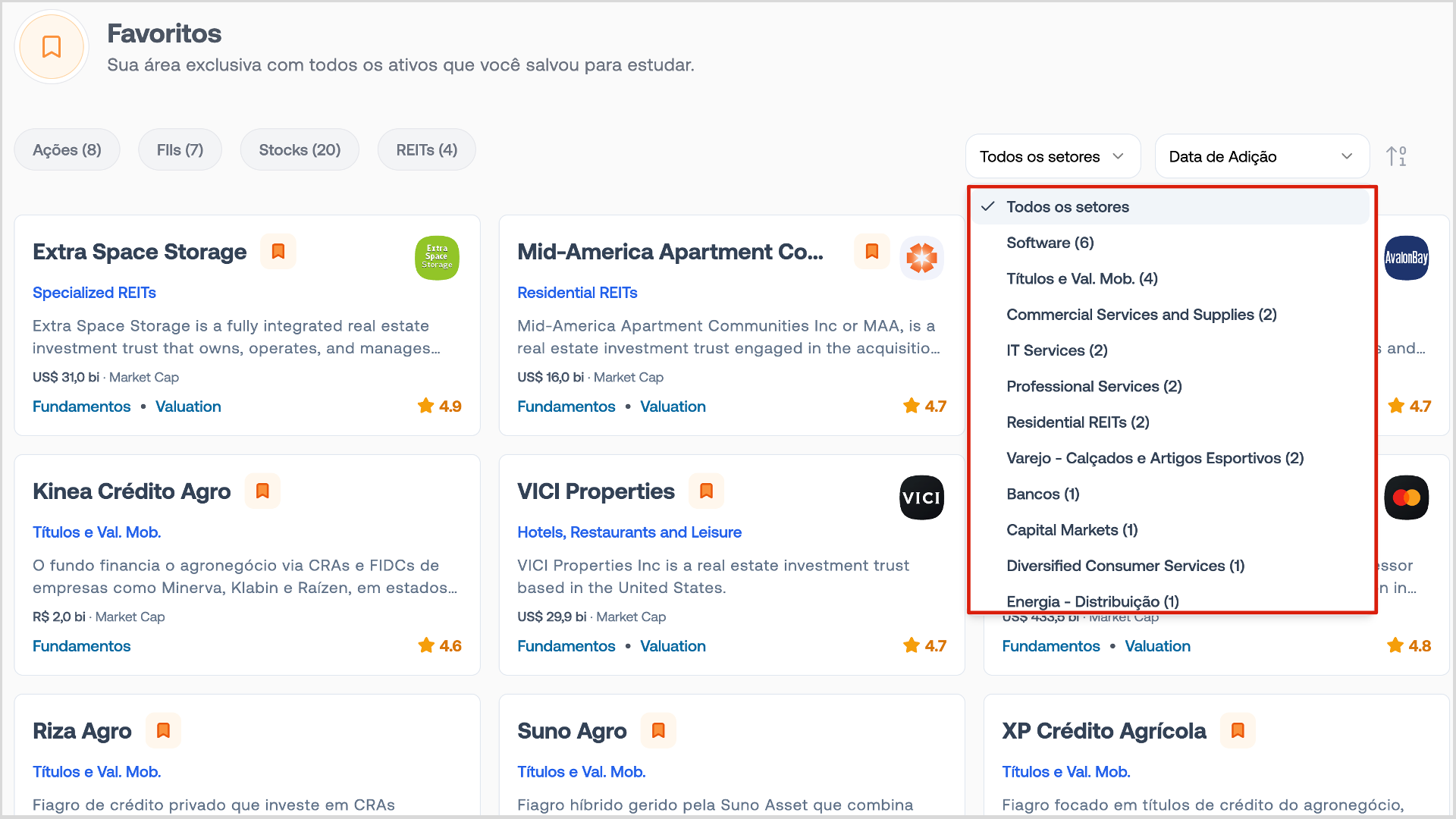Open Extra Space Storage Fundamentos

coord(82,406)
